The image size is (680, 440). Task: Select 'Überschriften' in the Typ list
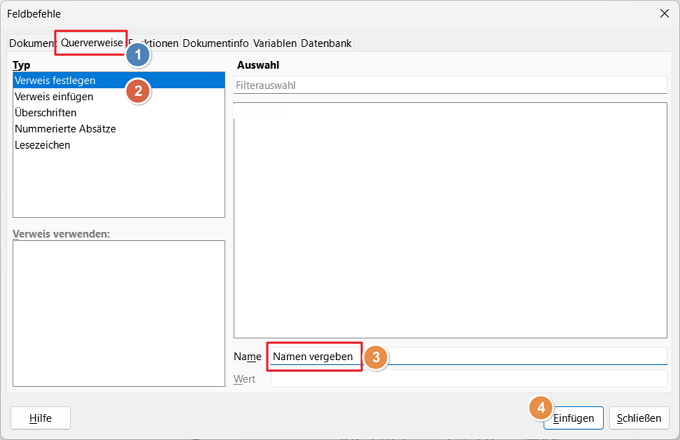pyautogui.click(x=45, y=113)
